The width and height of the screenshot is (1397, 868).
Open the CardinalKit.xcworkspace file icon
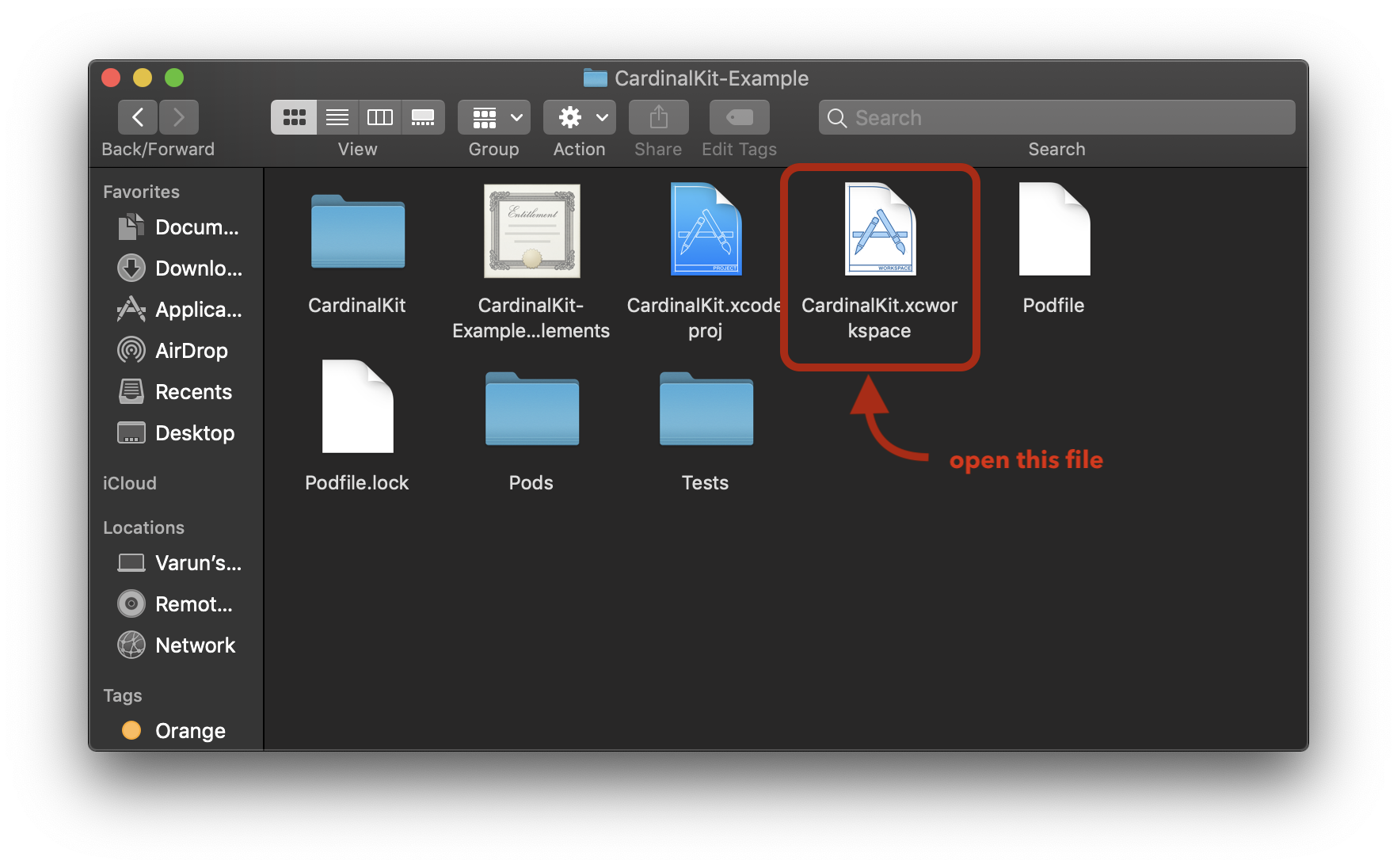(879, 230)
